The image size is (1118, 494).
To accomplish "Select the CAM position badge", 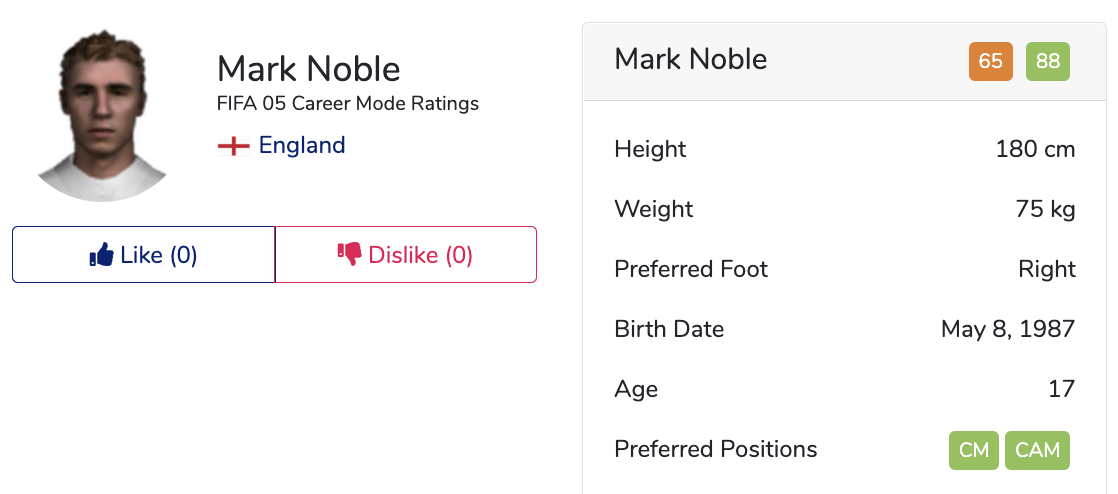I will click(x=1037, y=451).
